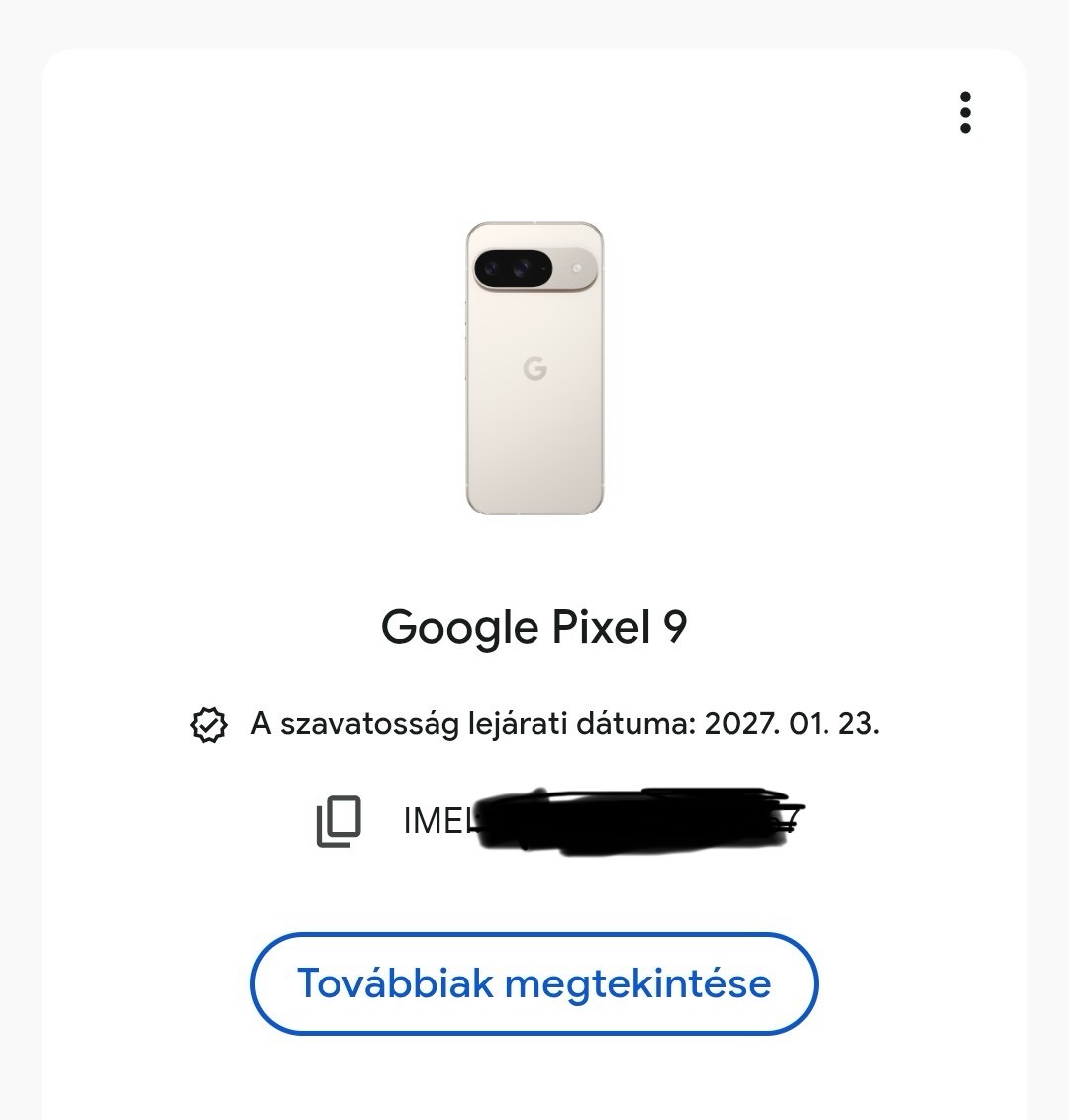Copy the IMEI with the copy icon

339,821
